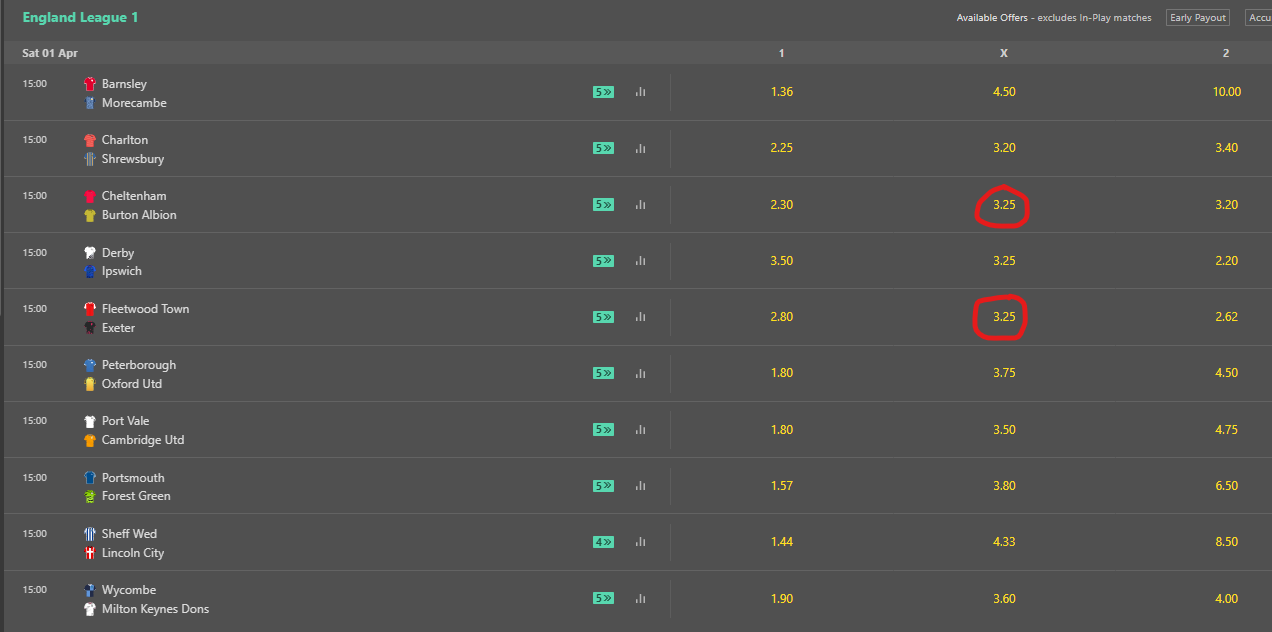The image size is (1272, 632).
Task: Open the Peterborough match link
Action: click(x=139, y=365)
